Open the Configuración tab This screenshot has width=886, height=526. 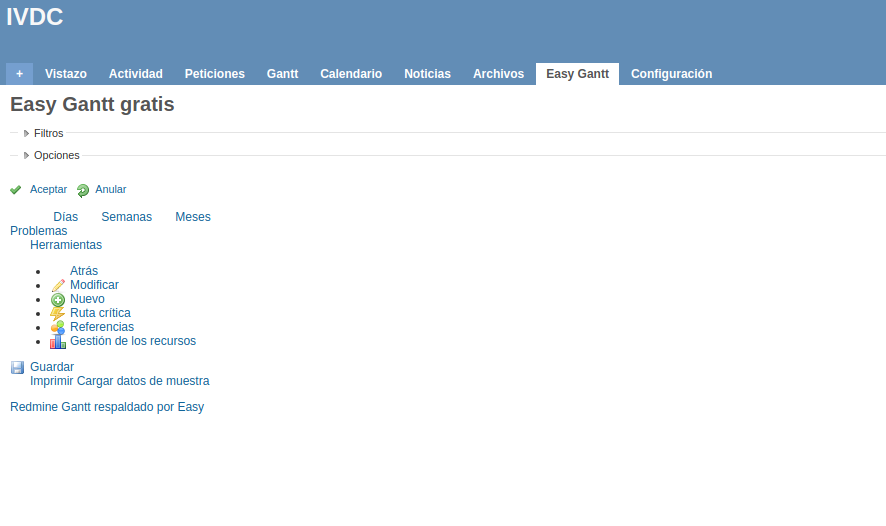click(671, 74)
